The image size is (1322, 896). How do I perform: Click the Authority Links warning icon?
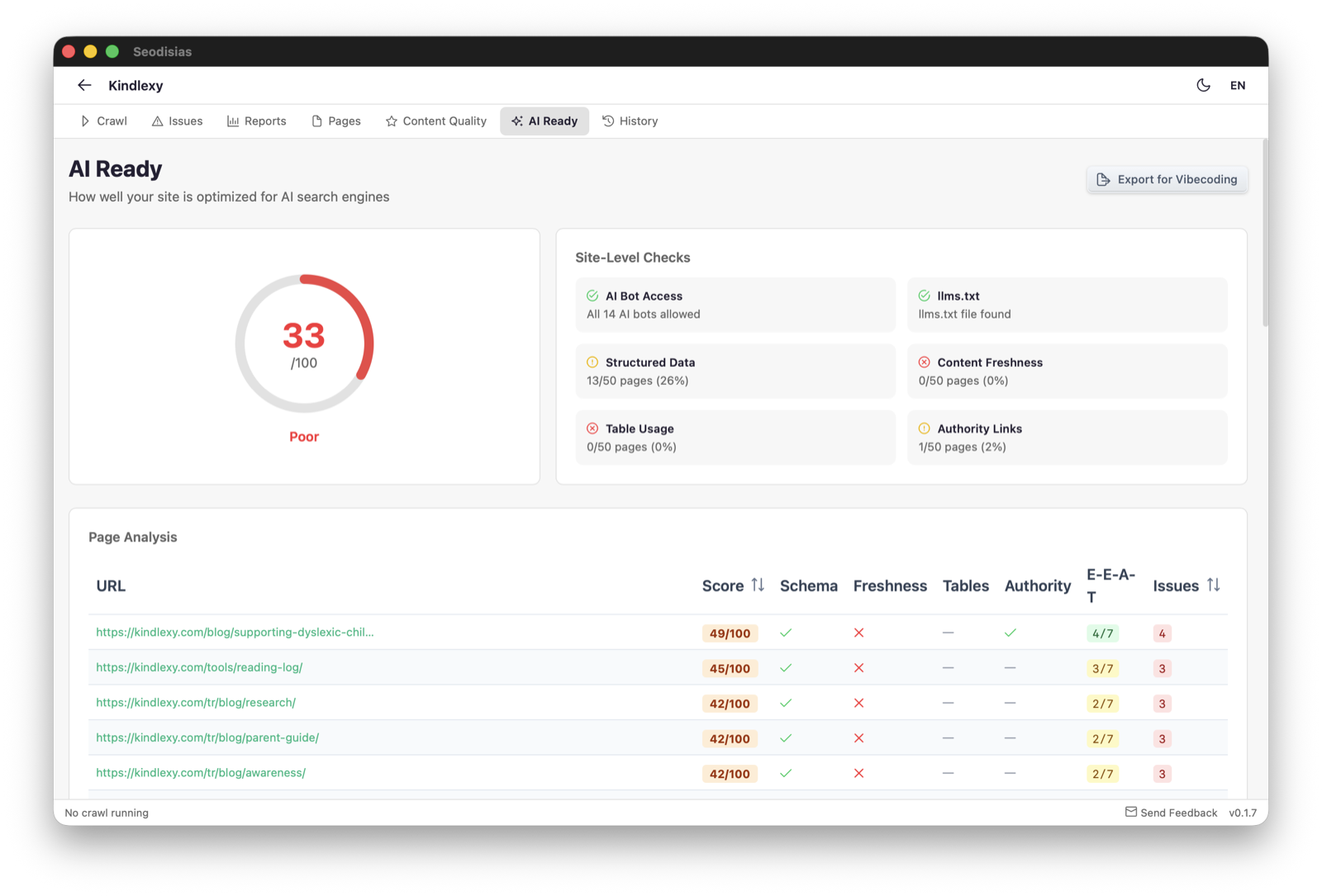pos(925,429)
